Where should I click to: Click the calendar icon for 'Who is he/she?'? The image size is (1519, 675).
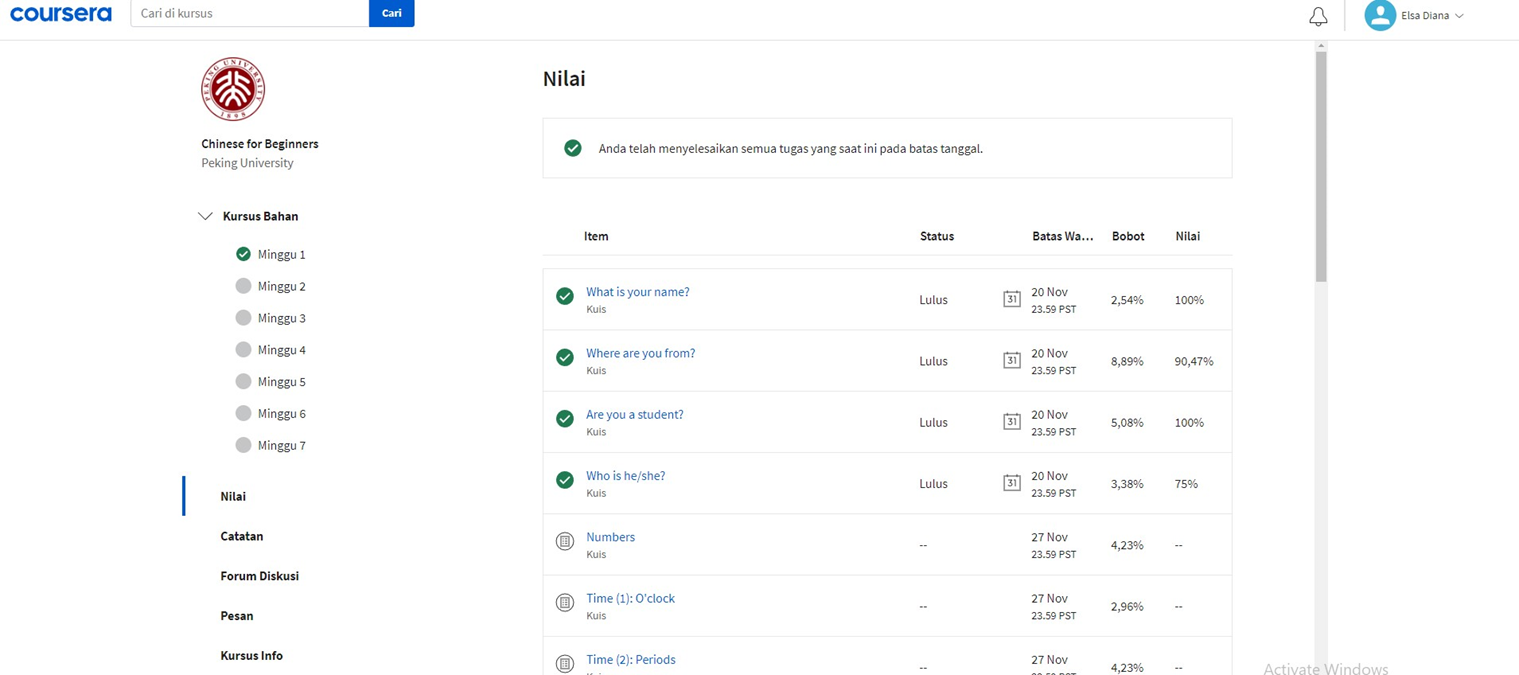(x=1012, y=483)
